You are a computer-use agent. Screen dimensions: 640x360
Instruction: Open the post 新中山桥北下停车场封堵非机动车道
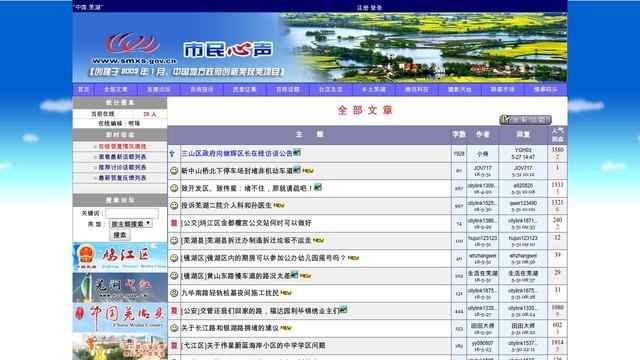coord(237,171)
